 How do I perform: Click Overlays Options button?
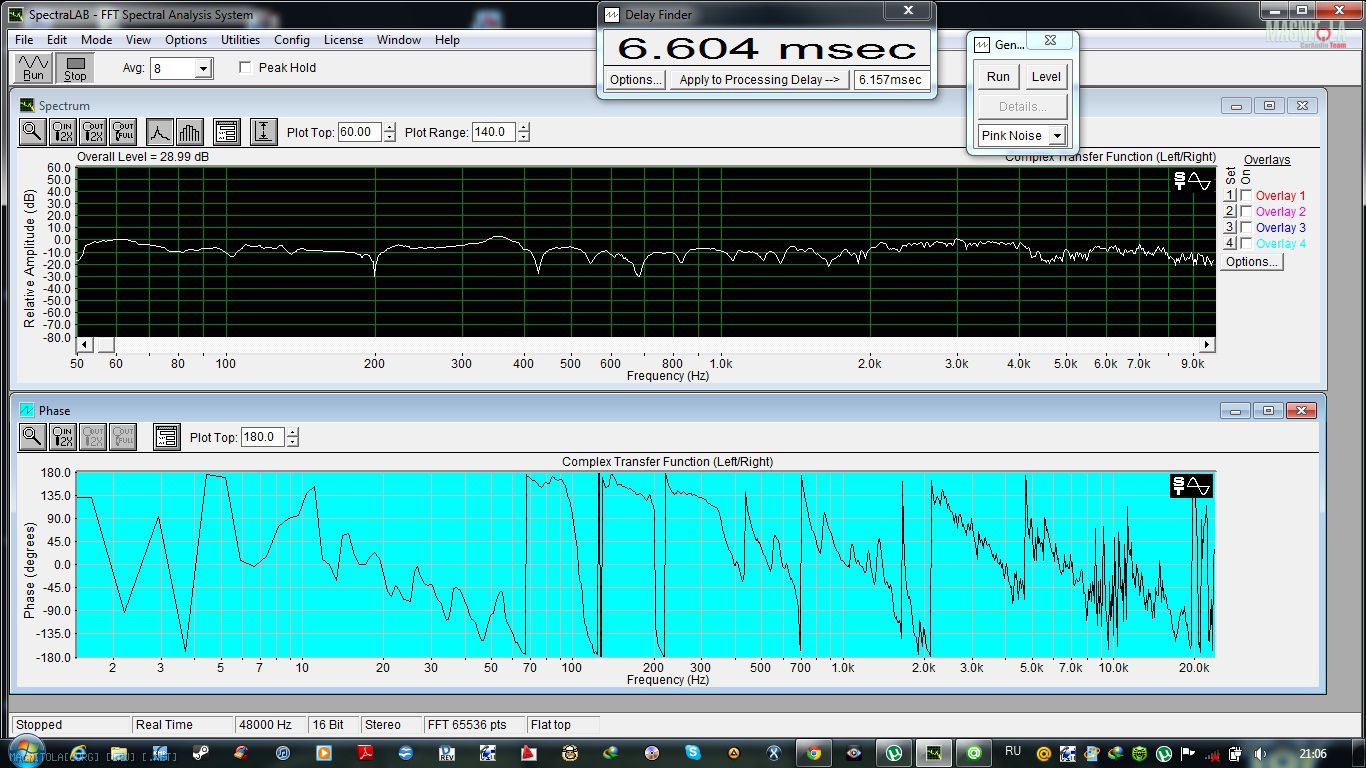pos(1252,262)
